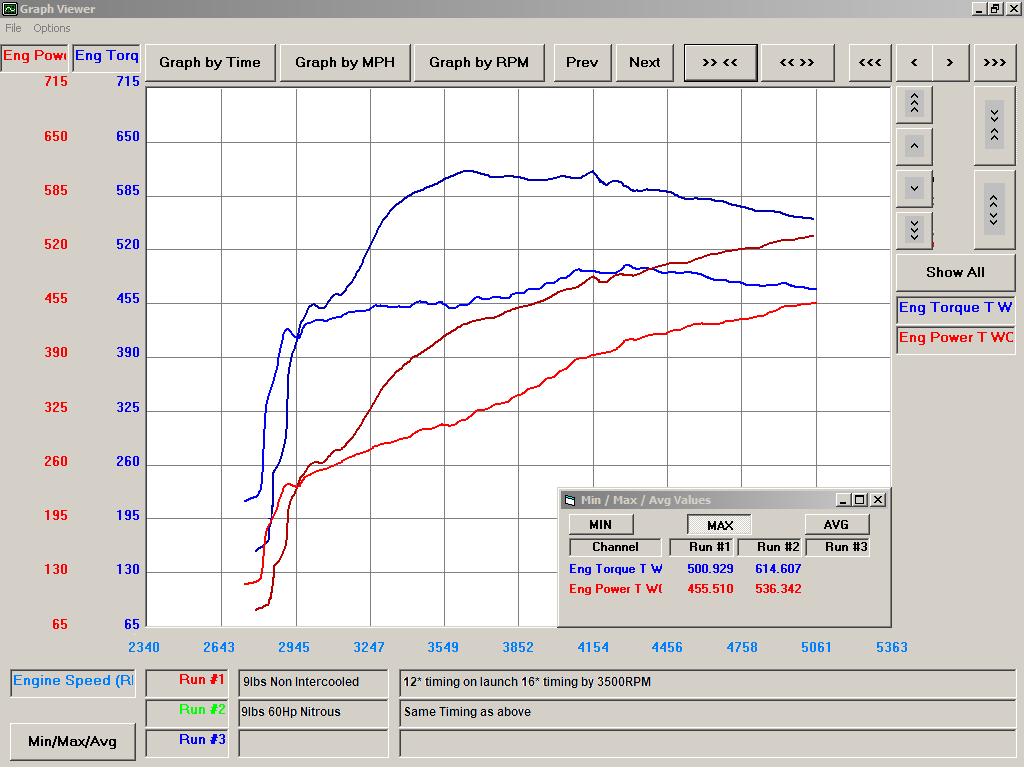Open the File menu
The image size is (1024, 768).
[13, 28]
